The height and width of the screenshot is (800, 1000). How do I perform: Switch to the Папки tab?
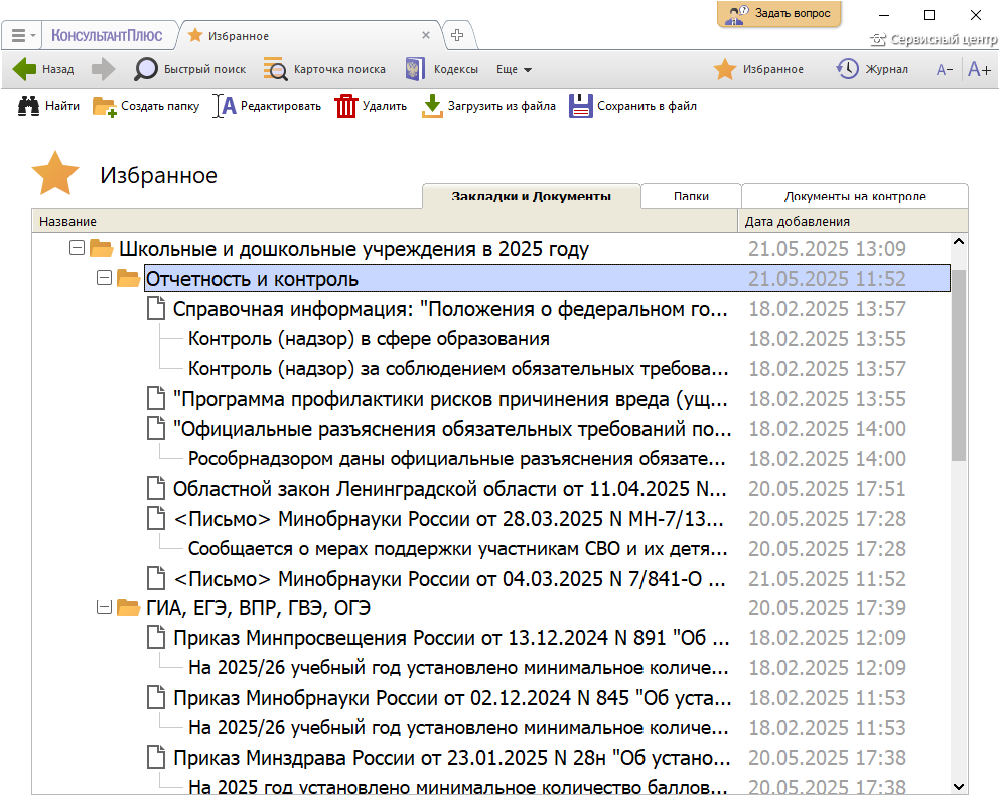click(x=691, y=196)
